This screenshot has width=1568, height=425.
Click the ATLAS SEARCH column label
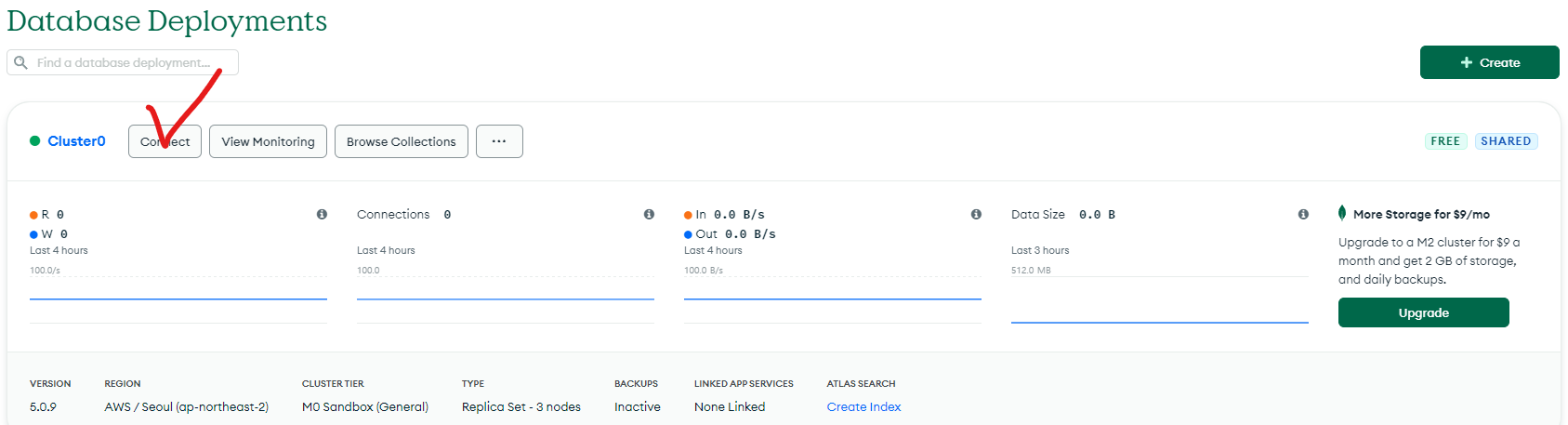[x=861, y=383]
